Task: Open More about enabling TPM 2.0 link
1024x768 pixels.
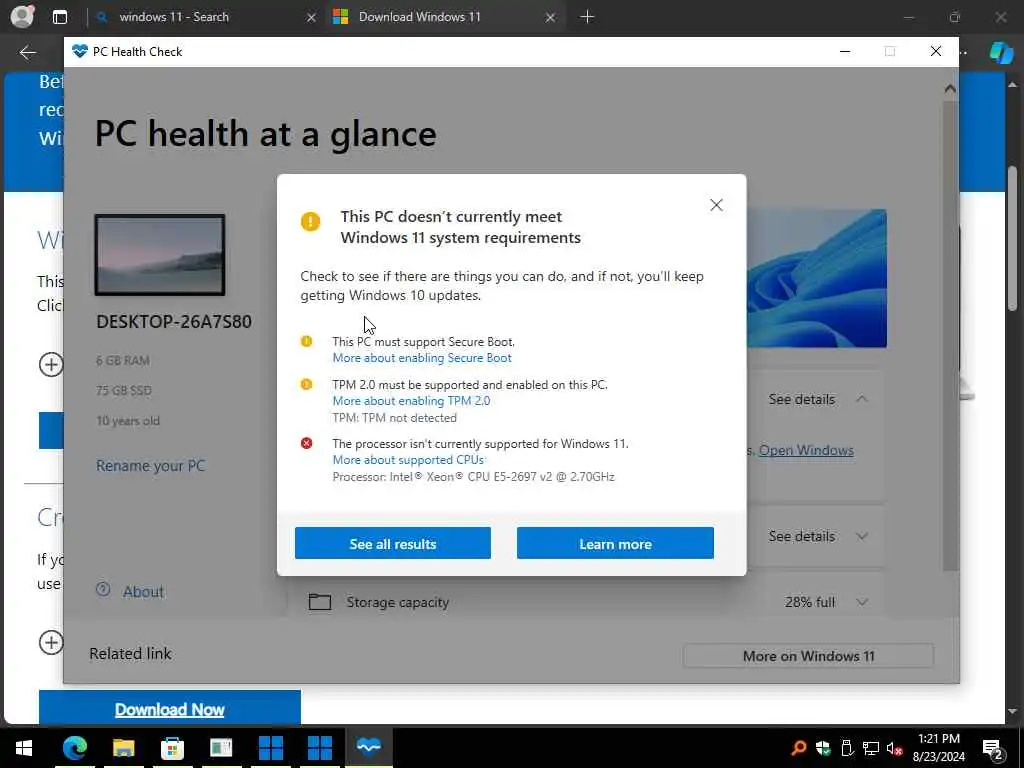Action: point(411,401)
